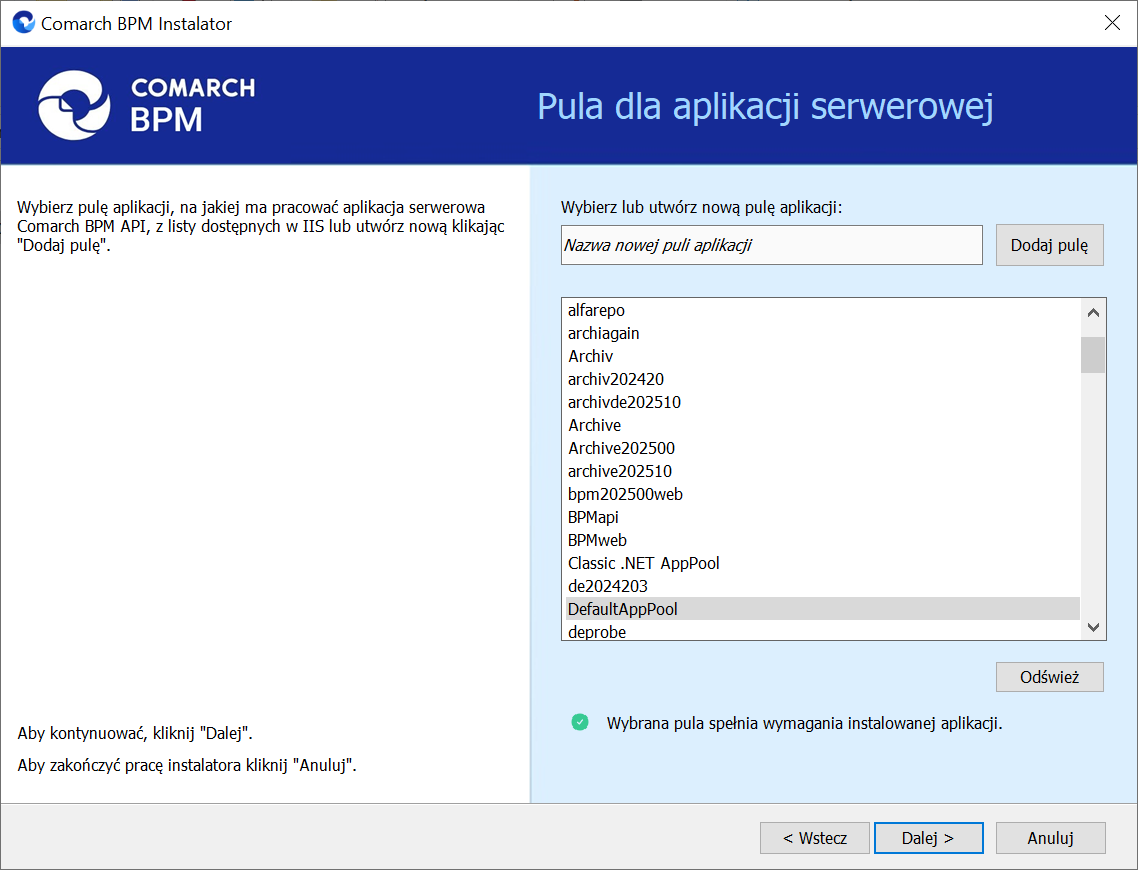Focus the new application pool name field
This screenshot has width=1138, height=870.
click(x=771, y=245)
